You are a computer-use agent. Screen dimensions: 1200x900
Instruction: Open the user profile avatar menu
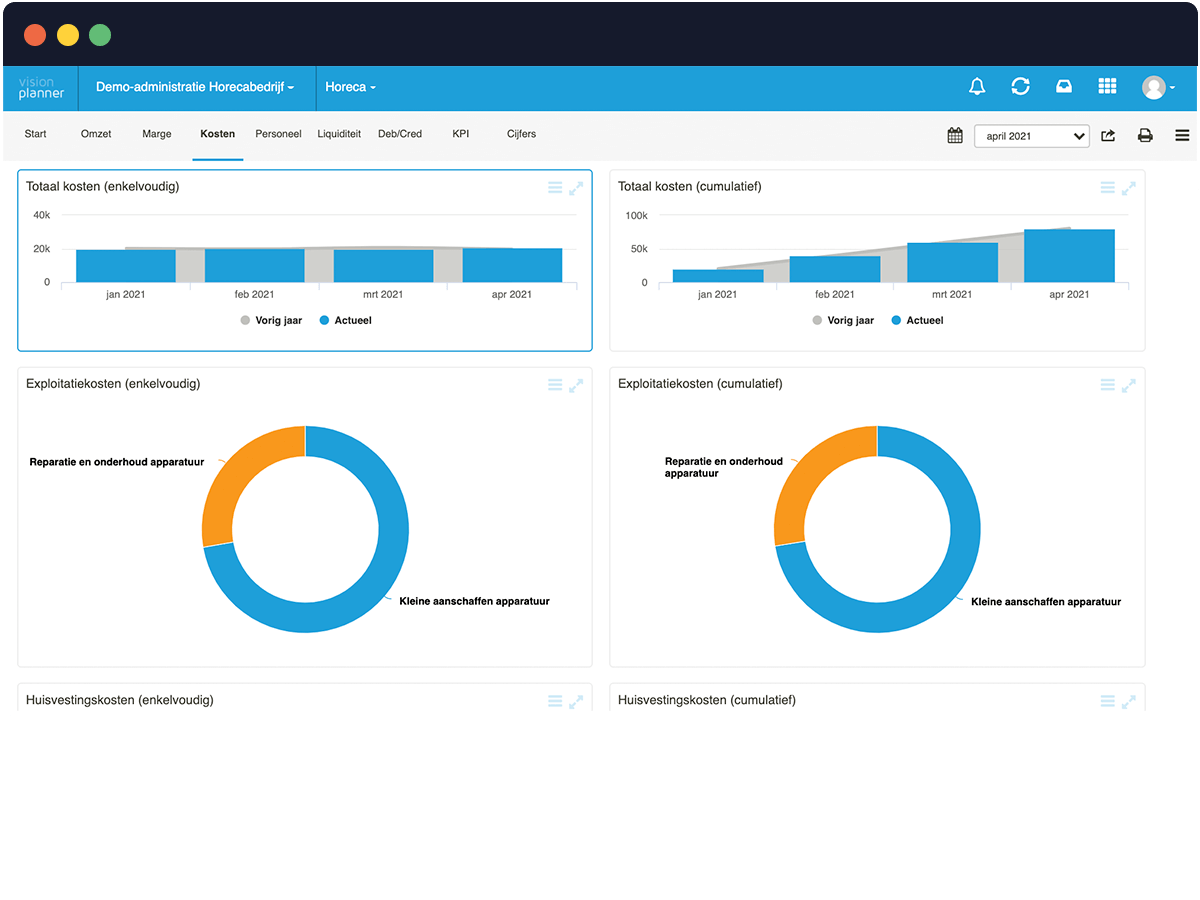1158,88
